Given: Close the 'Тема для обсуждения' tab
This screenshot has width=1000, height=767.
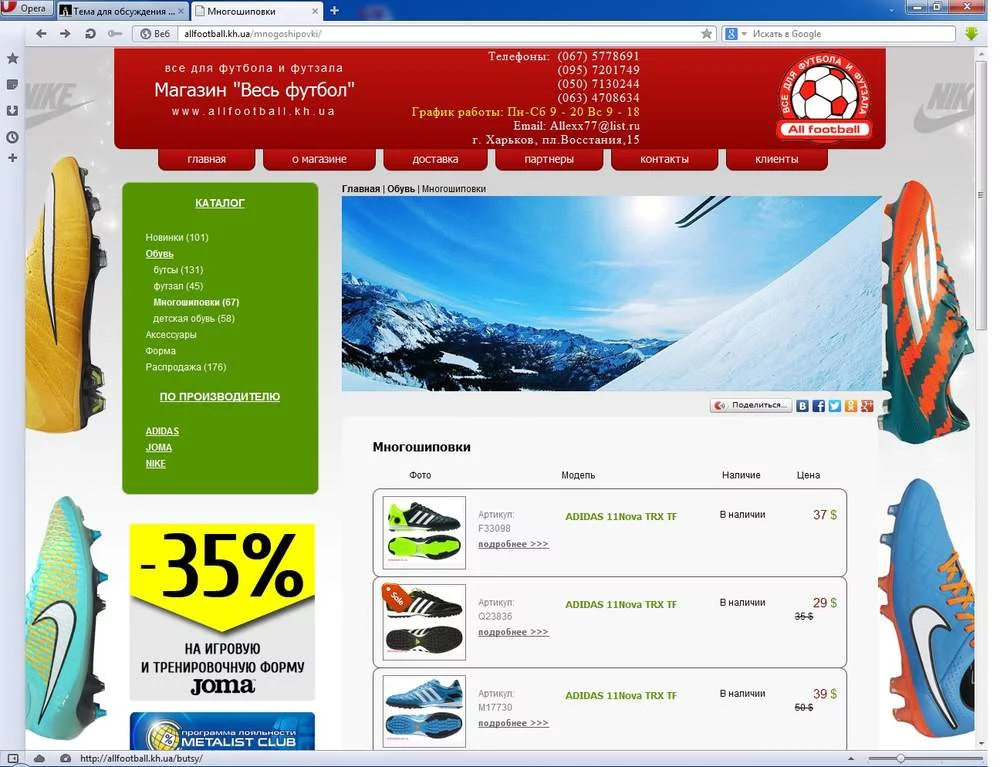Looking at the screenshot, I should click(181, 11).
